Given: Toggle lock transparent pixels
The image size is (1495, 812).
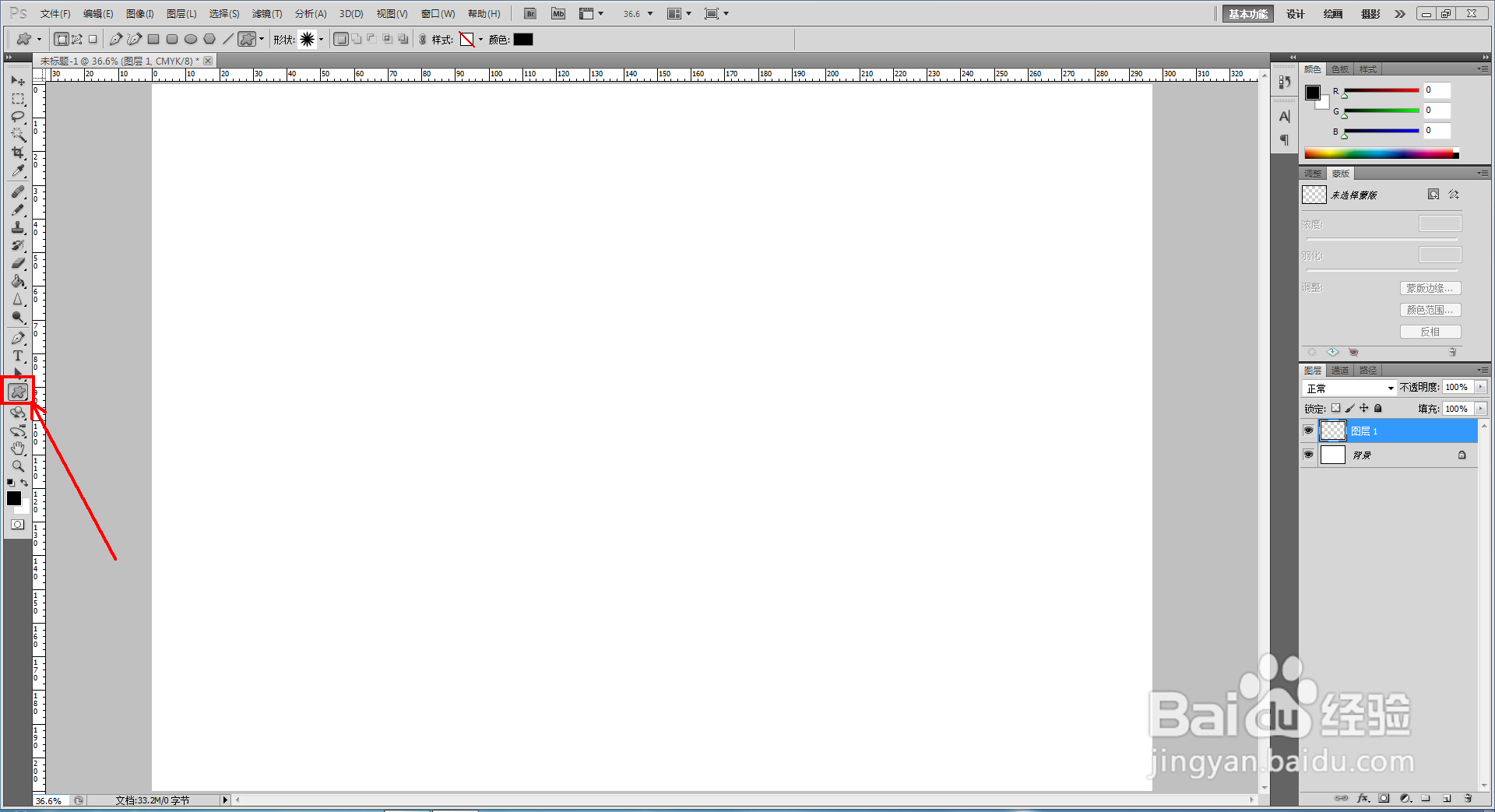Looking at the screenshot, I should [x=1336, y=408].
